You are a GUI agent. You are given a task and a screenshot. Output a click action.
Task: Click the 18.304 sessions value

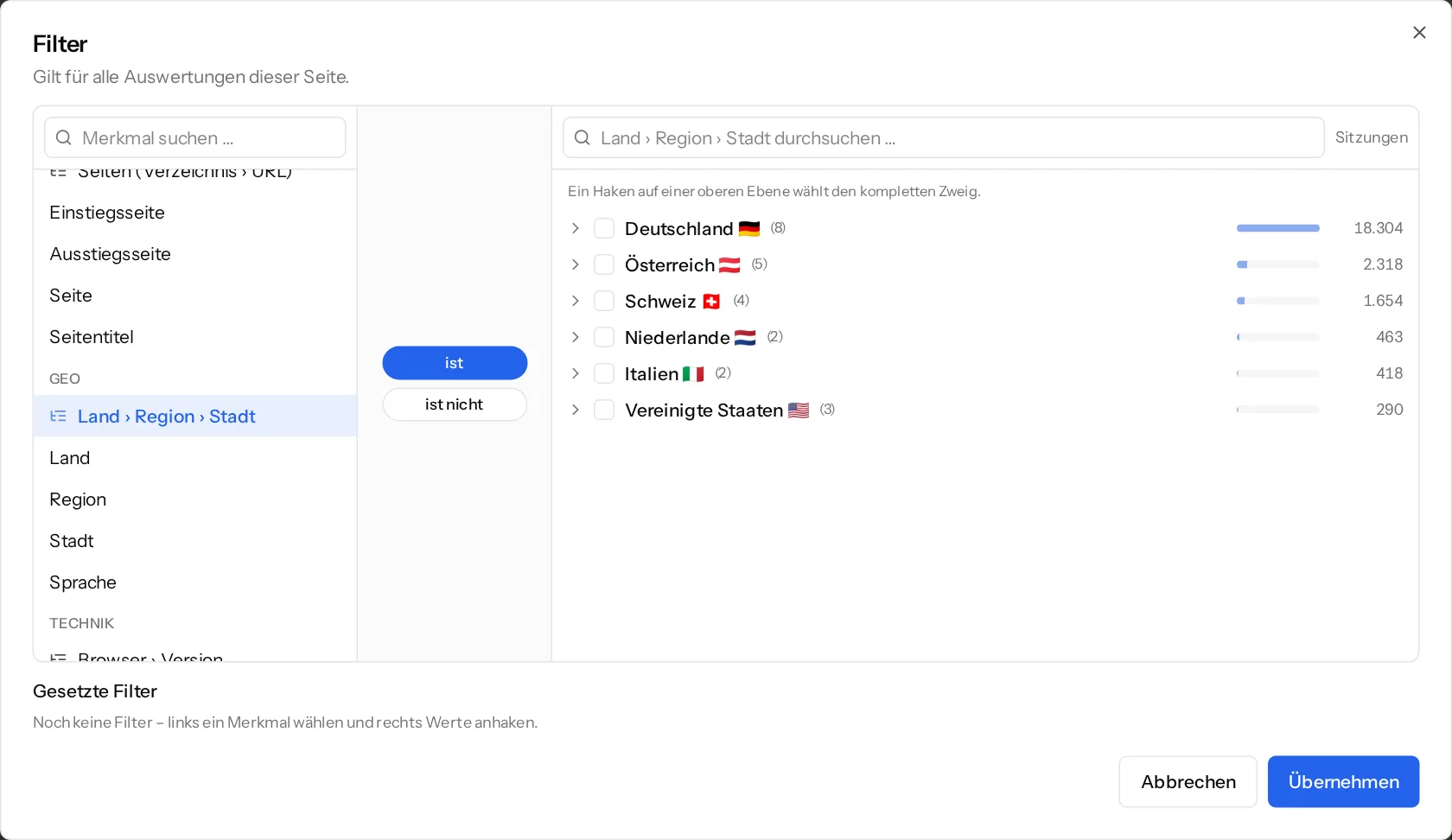pyautogui.click(x=1379, y=228)
